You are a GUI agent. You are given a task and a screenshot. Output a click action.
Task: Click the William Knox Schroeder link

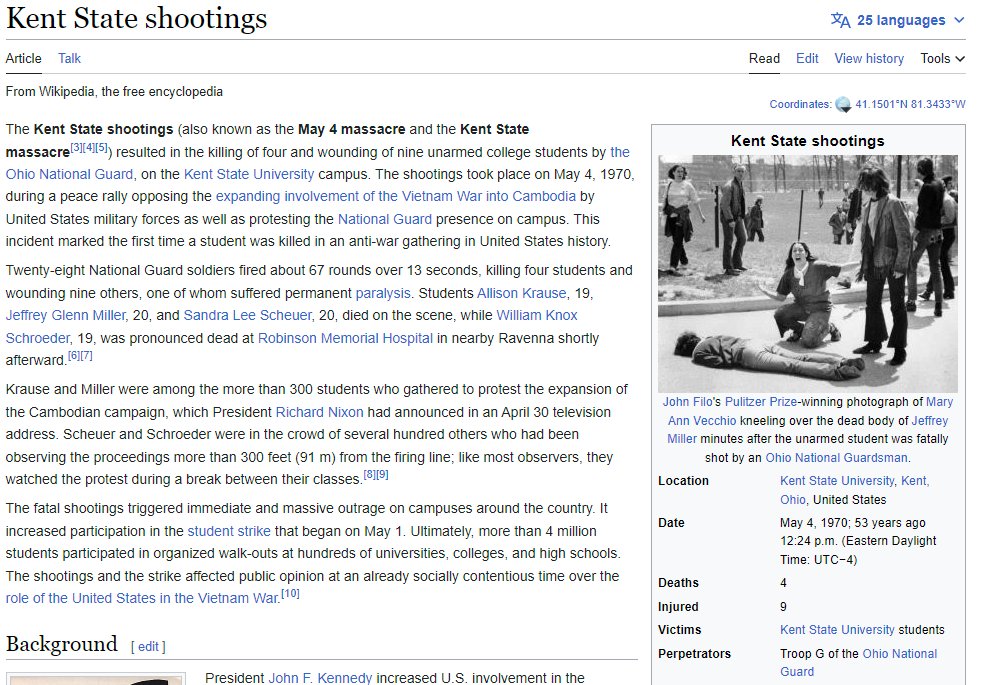click(537, 315)
